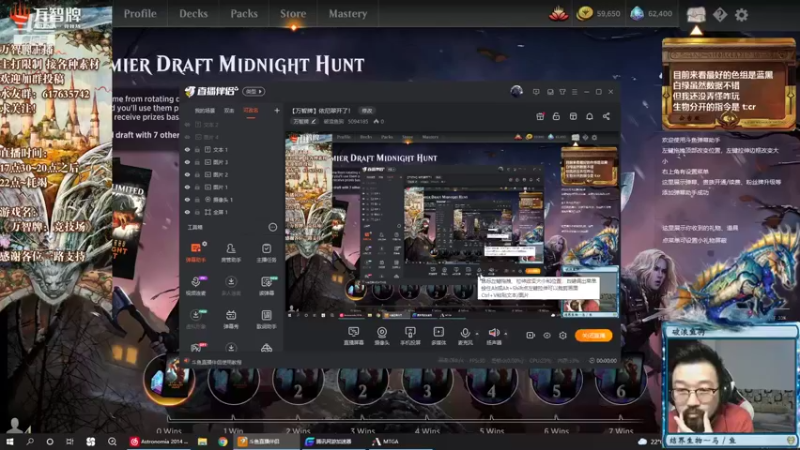Open the mode switch pill next to app logo
The height and width of the screenshot is (450, 800).
pos(254,92)
